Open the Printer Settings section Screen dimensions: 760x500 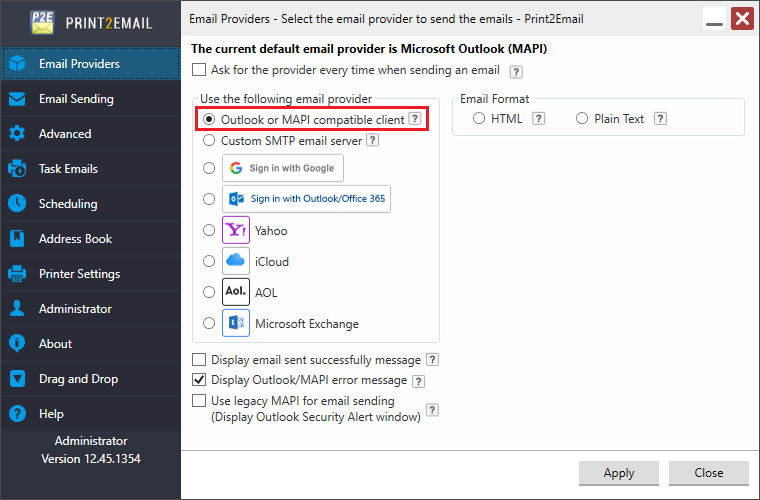point(79,274)
